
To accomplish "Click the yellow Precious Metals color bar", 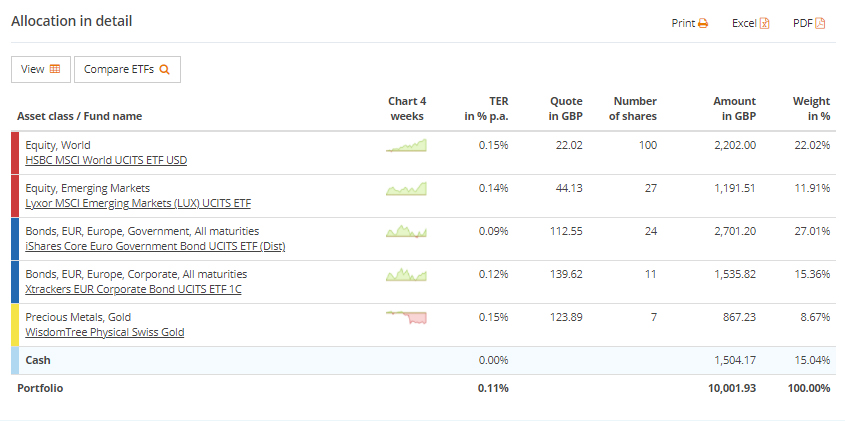I will click(x=15, y=325).
